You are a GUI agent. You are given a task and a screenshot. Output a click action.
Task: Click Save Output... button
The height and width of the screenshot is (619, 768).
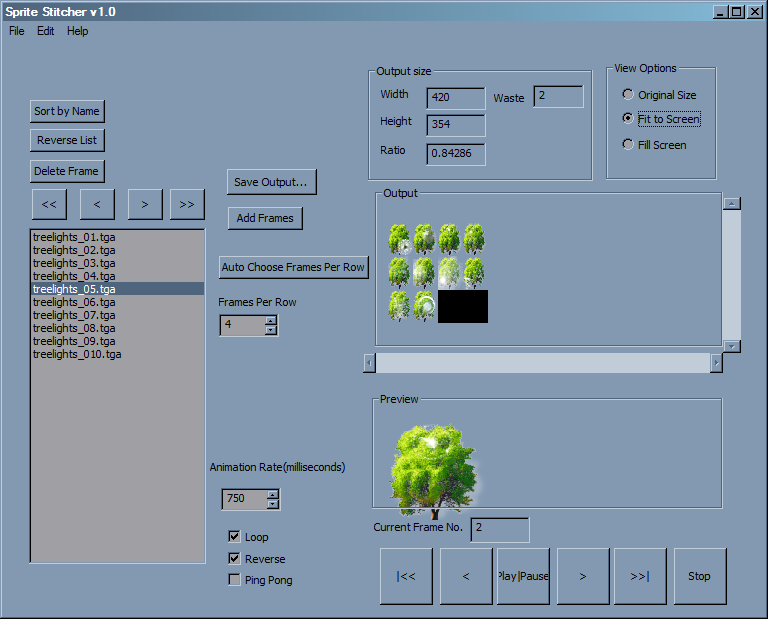pyautogui.click(x=271, y=182)
